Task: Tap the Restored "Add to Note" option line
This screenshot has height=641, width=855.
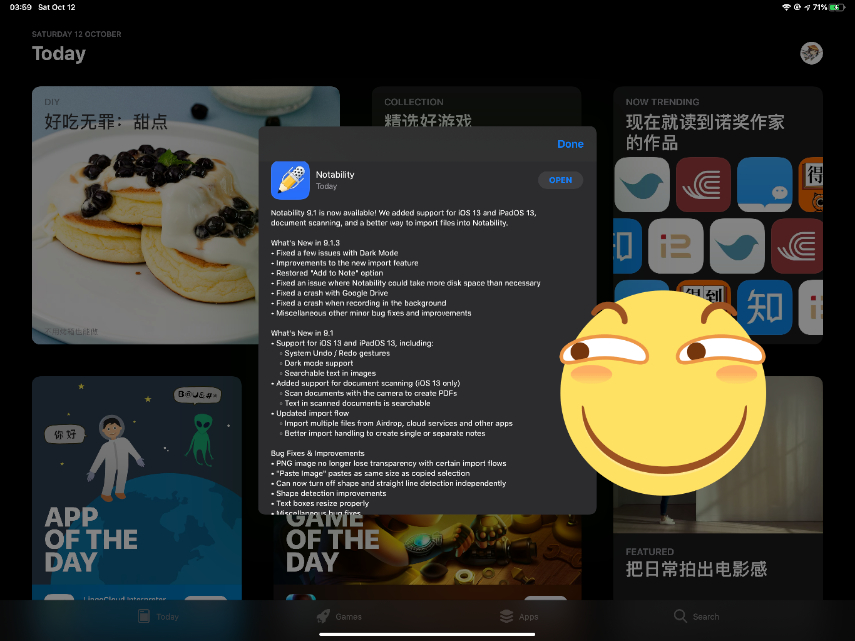Action: 327,273
